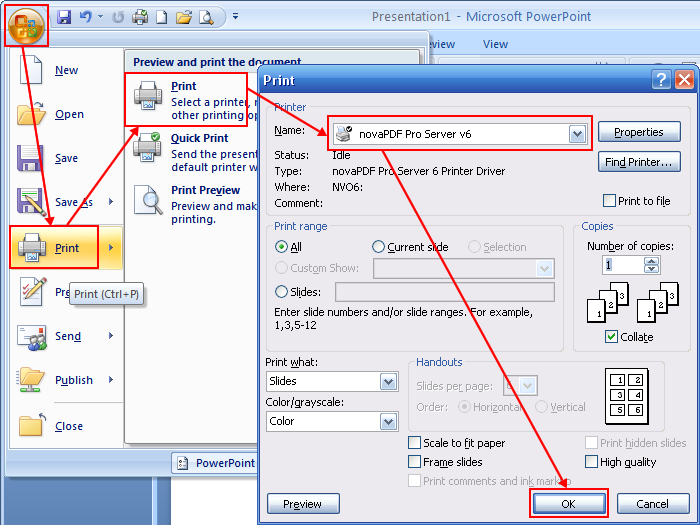Click the New blank page icon in Quick Access toolbar
Image resolution: width=700 pixels, height=525 pixels.
point(162,17)
